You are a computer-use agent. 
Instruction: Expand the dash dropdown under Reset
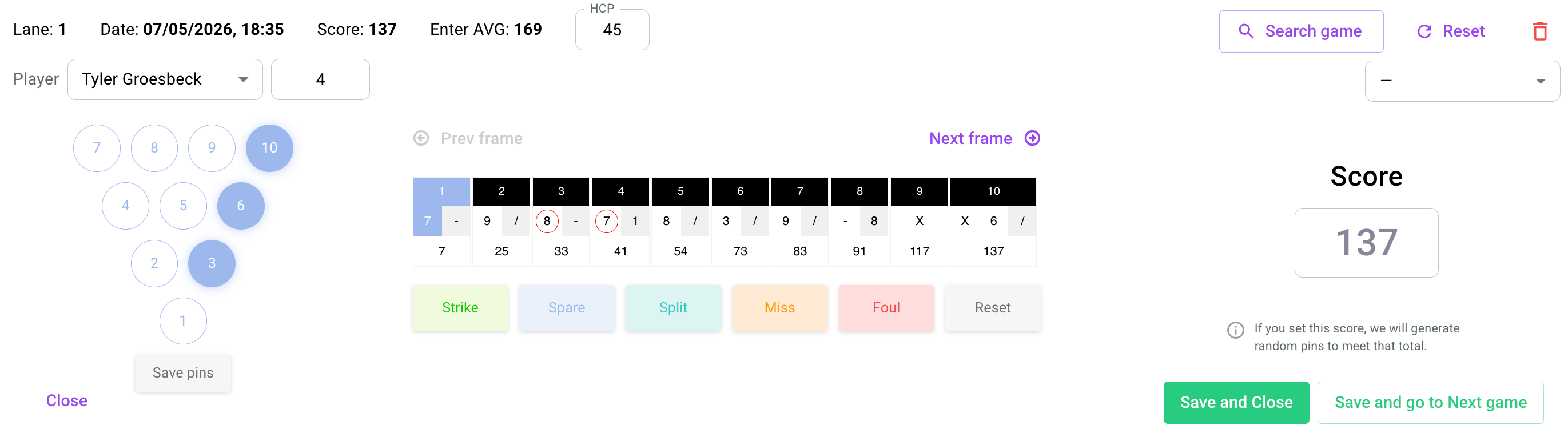pyautogui.click(x=1462, y=81)
